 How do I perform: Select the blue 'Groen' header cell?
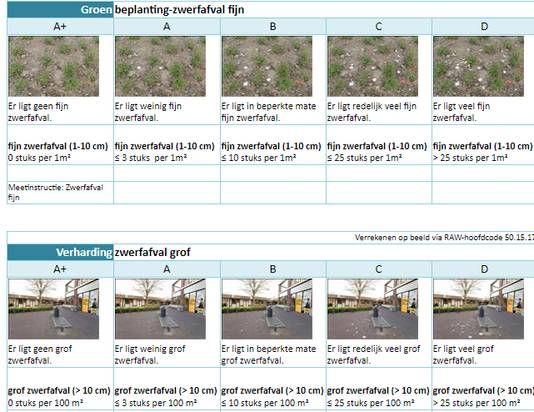point(60,10)
